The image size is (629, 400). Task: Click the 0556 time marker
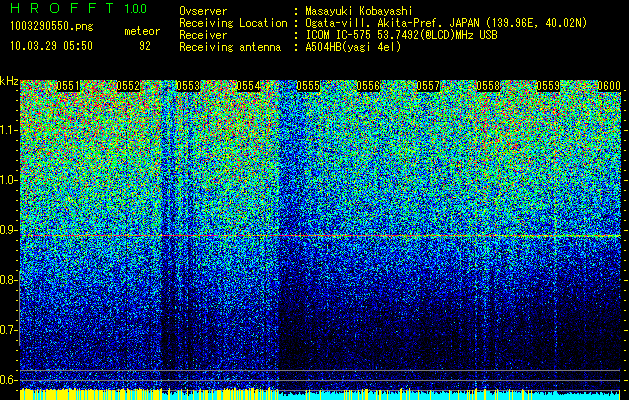pyautogui.click(x=368, y=86)
